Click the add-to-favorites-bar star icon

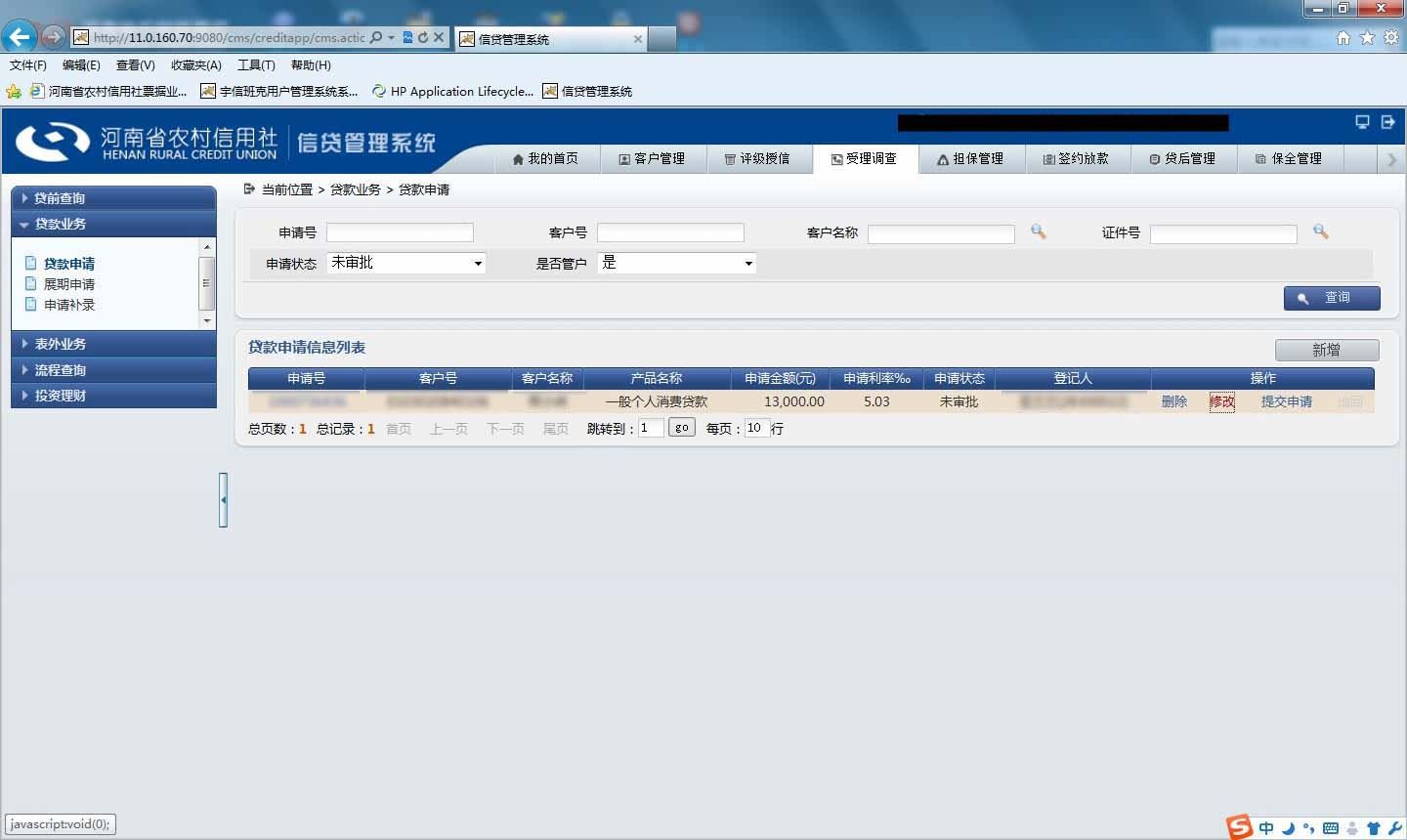click(14, 91)
